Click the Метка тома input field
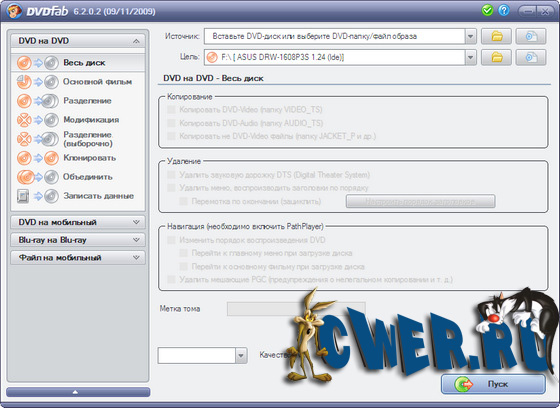The image size is (560, 408). [296, 309]
